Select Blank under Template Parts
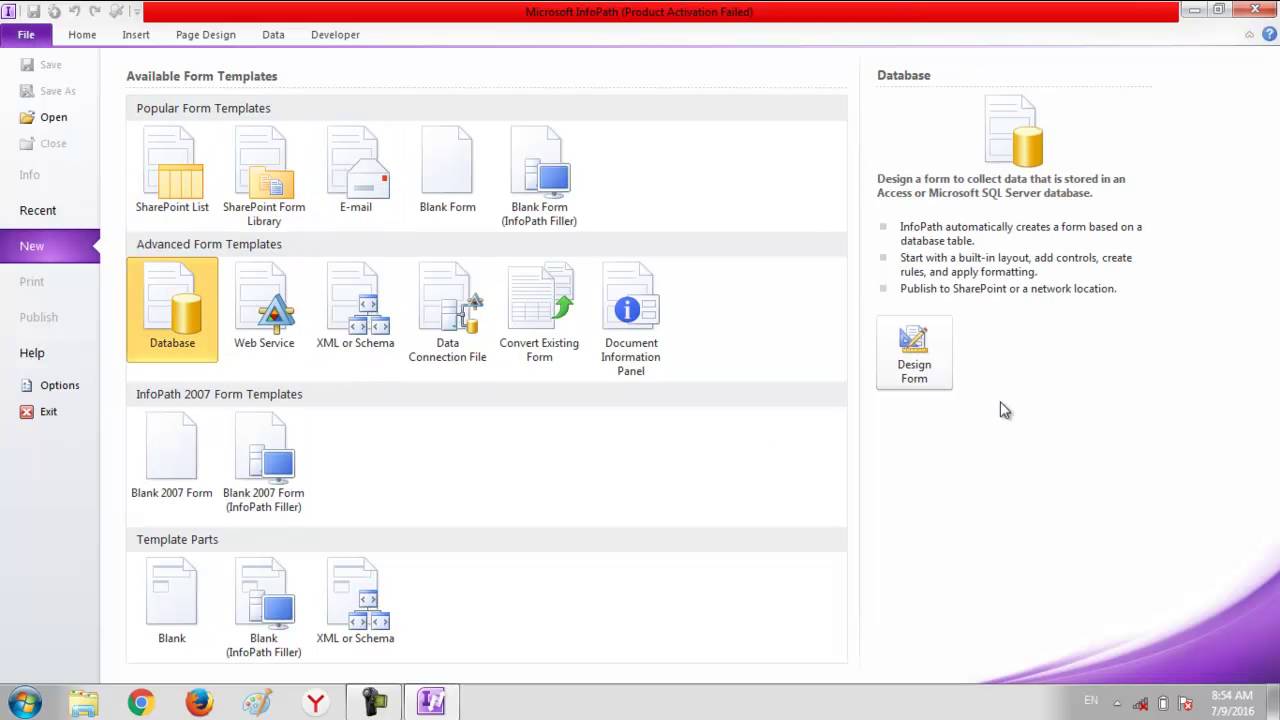This screenshot has width=1280, height=720. pyautogui.click(x=172, y=602)
